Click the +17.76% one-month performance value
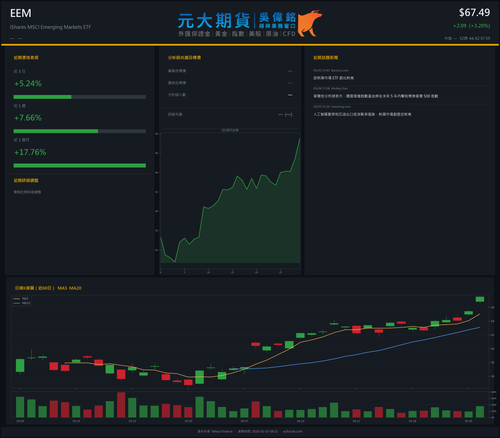Image resolution: width=500 pixels, height=438 pixels. 30,152
